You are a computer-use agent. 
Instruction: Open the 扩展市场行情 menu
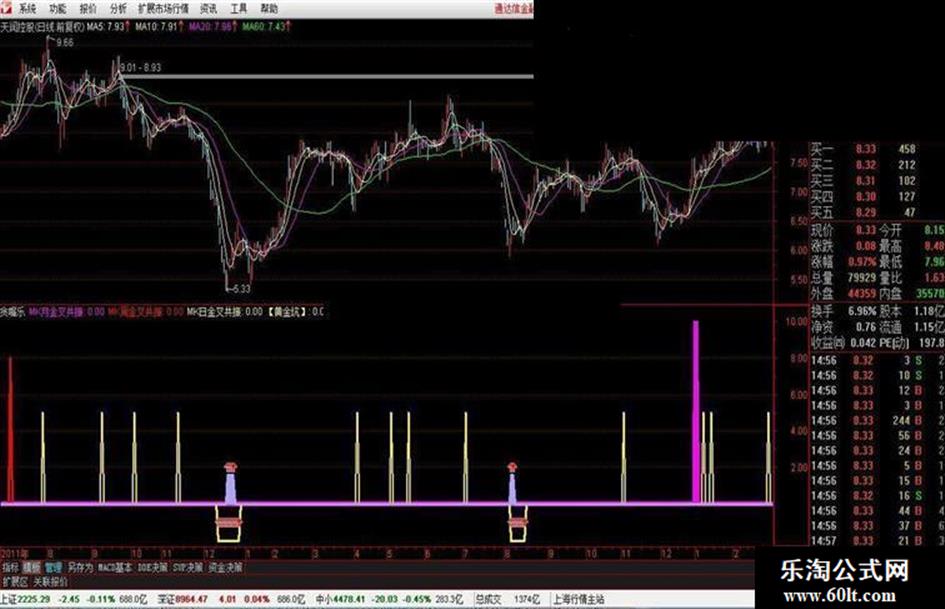[163, 8]
